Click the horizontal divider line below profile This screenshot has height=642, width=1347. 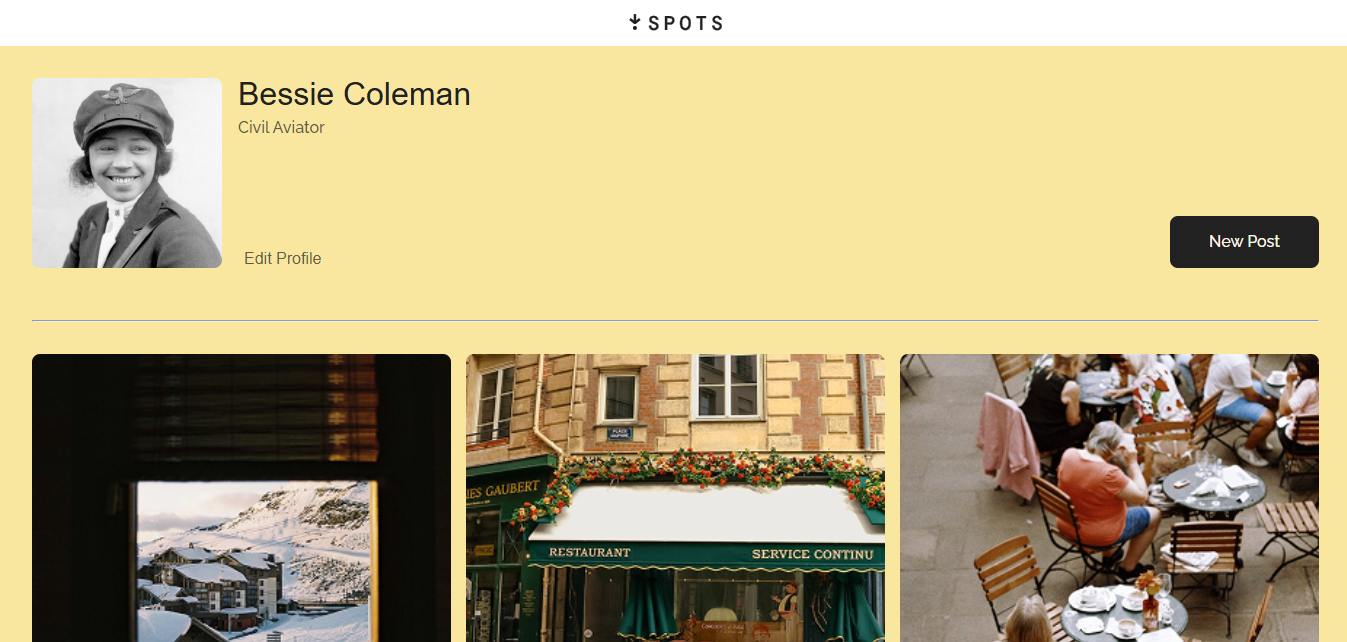point(675,320)
